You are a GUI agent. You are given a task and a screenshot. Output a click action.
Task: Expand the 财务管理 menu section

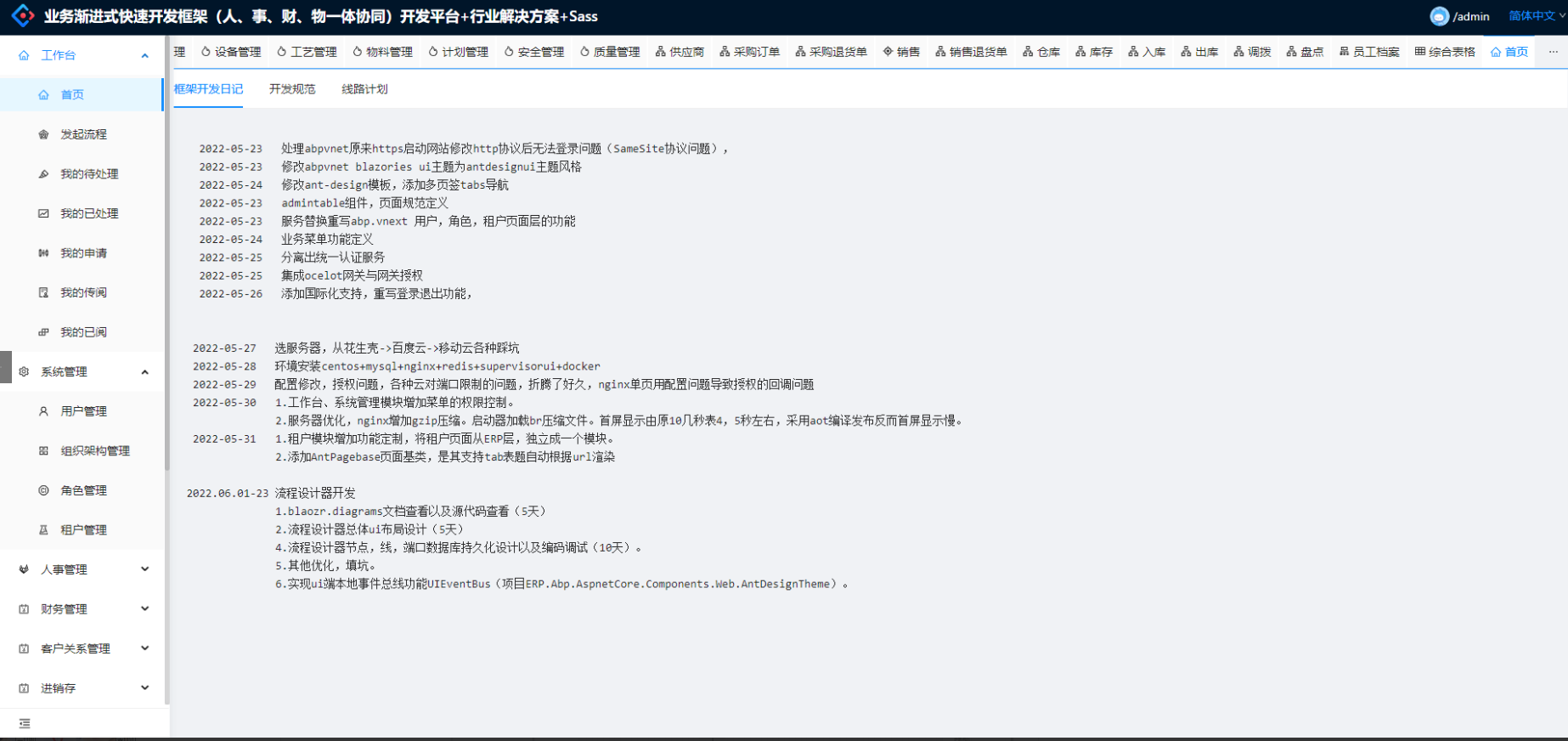coord(144,608)
